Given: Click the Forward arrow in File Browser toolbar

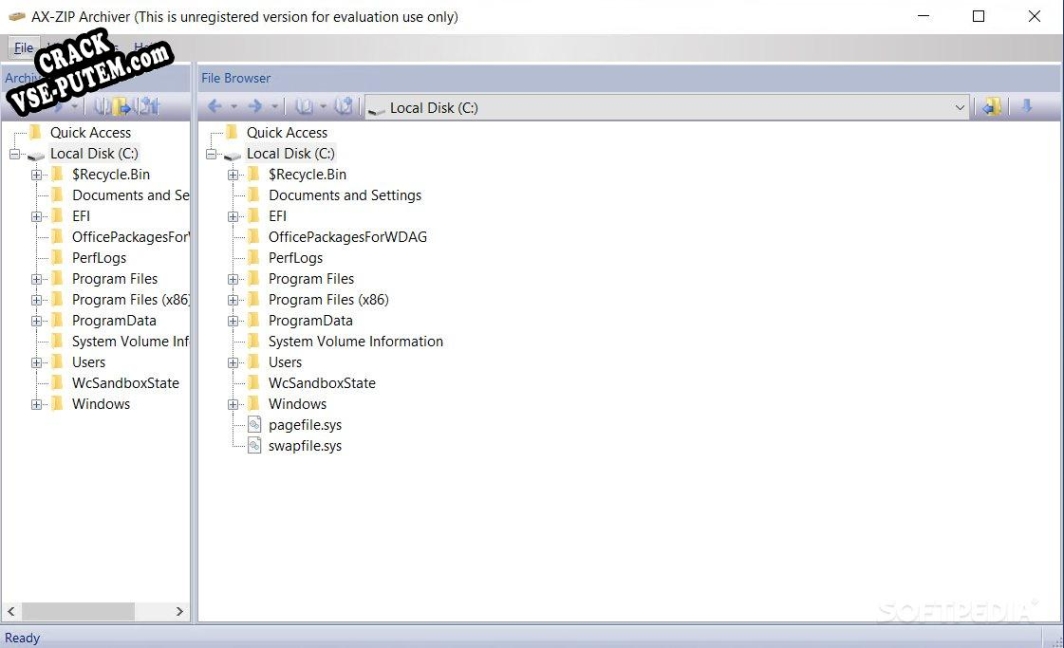Looking at the screenshot, I should (255, 107).
